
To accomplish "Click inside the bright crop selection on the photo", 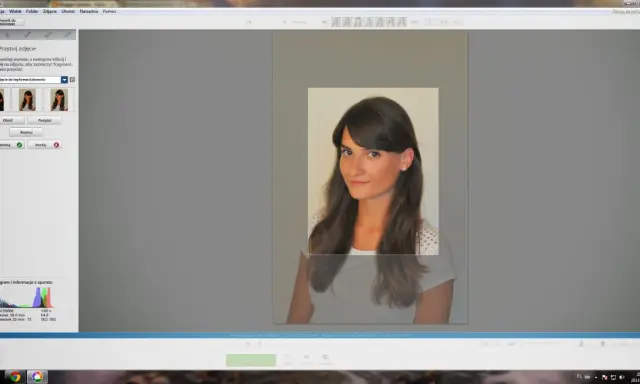I will 373,171.
